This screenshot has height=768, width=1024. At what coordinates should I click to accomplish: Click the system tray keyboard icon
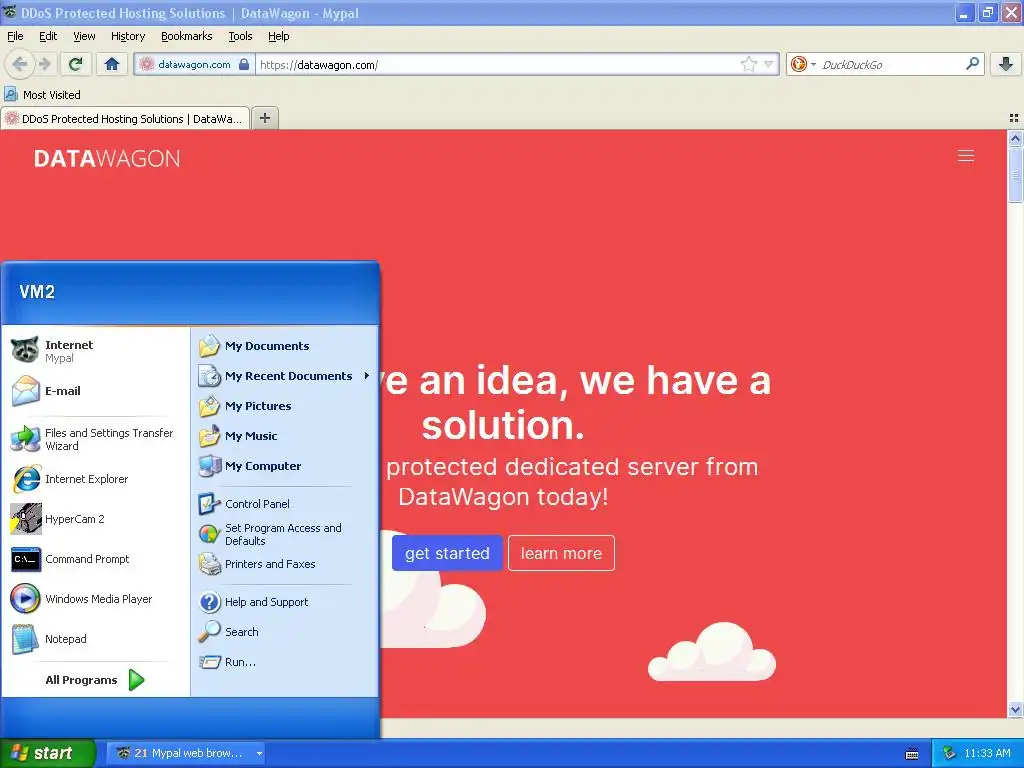tap(912, 754)
